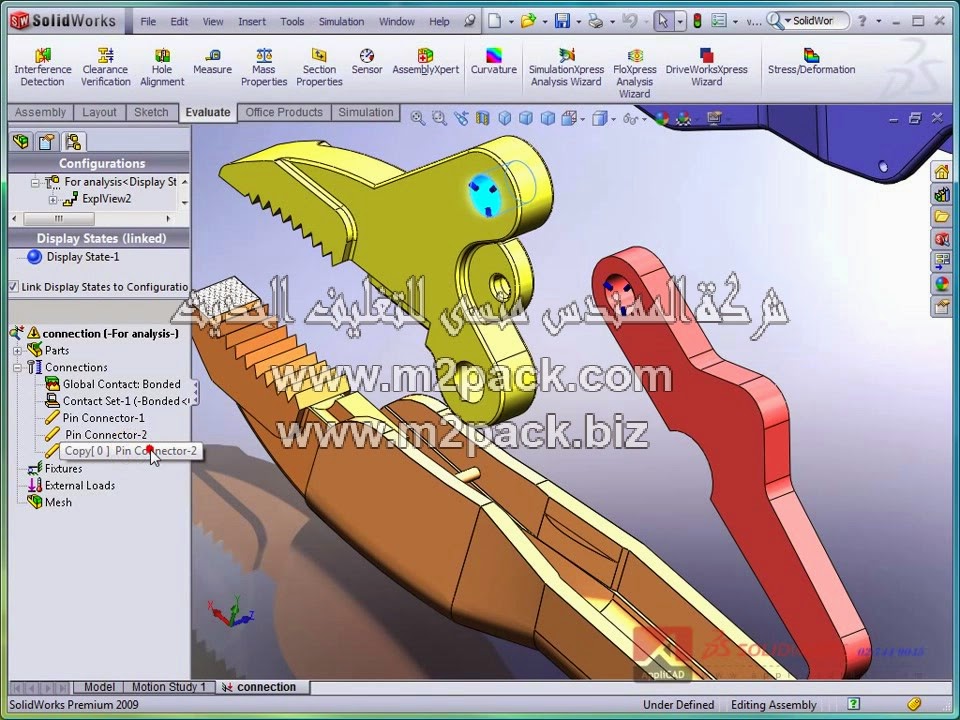The width and height of the screenshot is (960, 720).
Task: Toggle the Select arrow tool
Action: pos(662,21)
